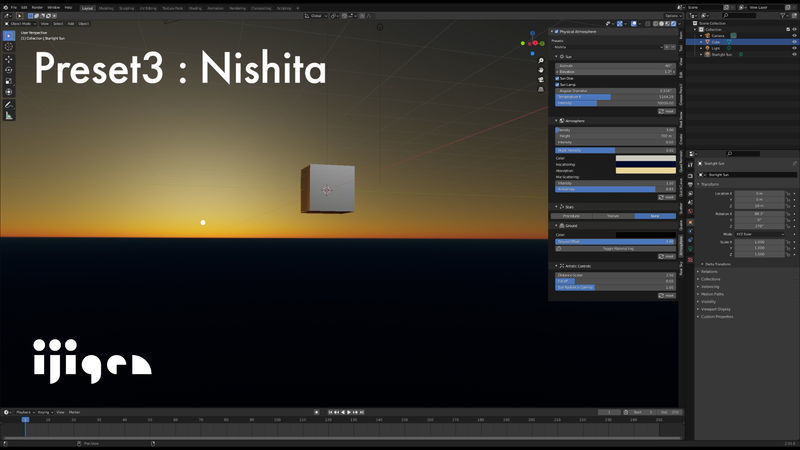The image size is (800, 450).
Task: Switch perspective/orthographic grid icon
Action: [541, 89]
